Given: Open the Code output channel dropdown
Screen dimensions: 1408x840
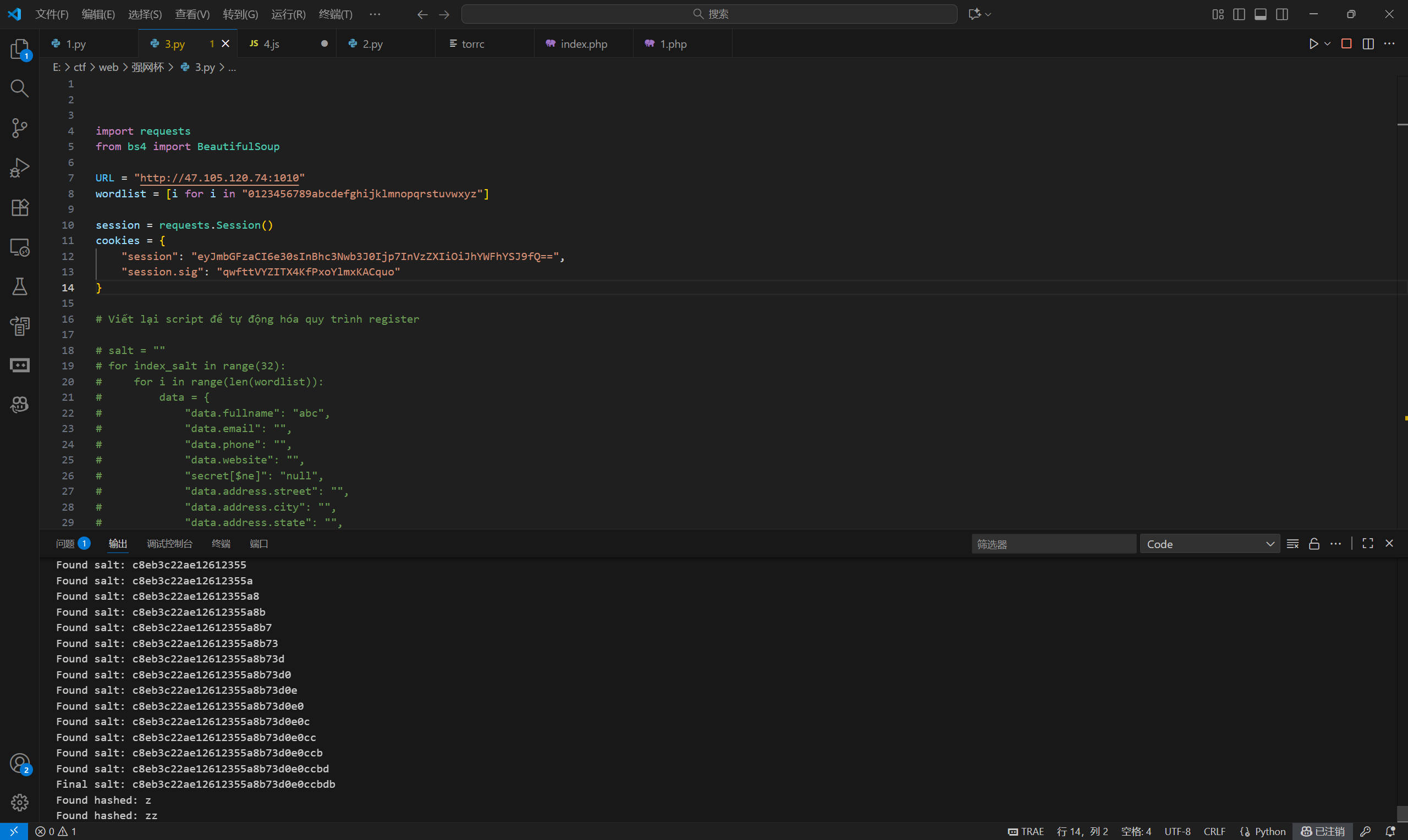Looking at the screenshot, I should point(1209,544).
